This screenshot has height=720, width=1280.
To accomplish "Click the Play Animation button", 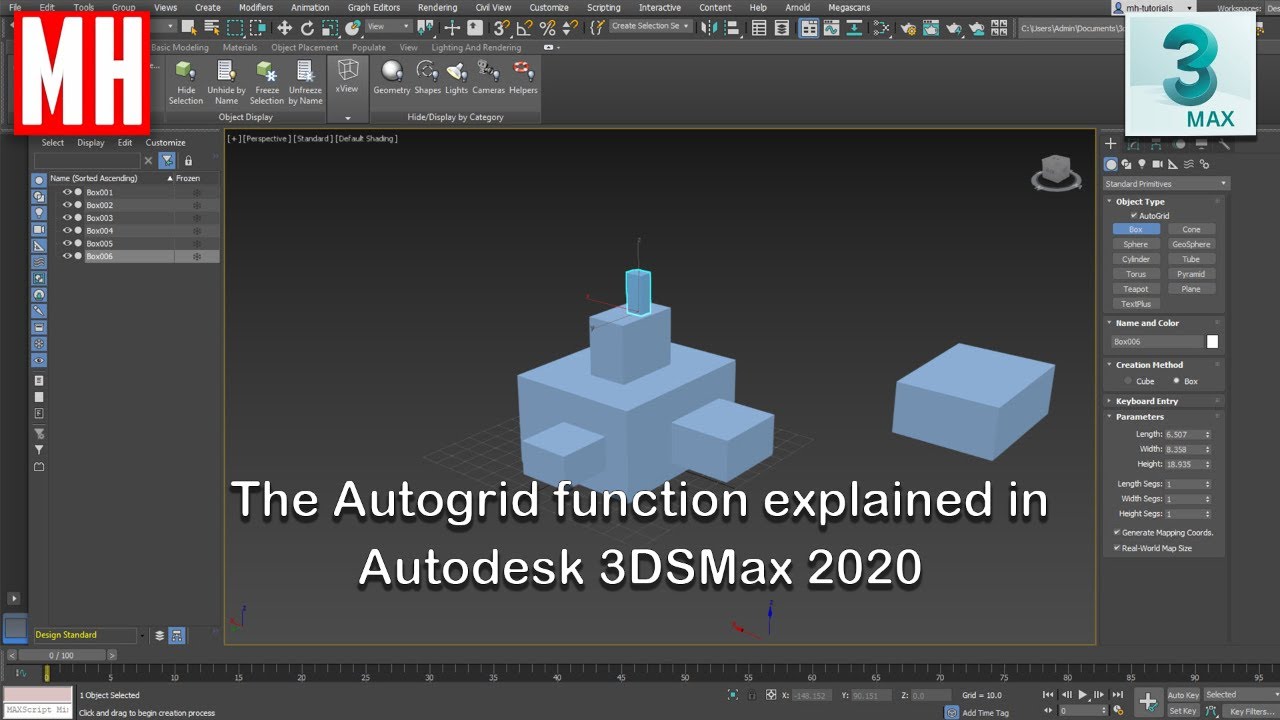I will click(1083, 695).
